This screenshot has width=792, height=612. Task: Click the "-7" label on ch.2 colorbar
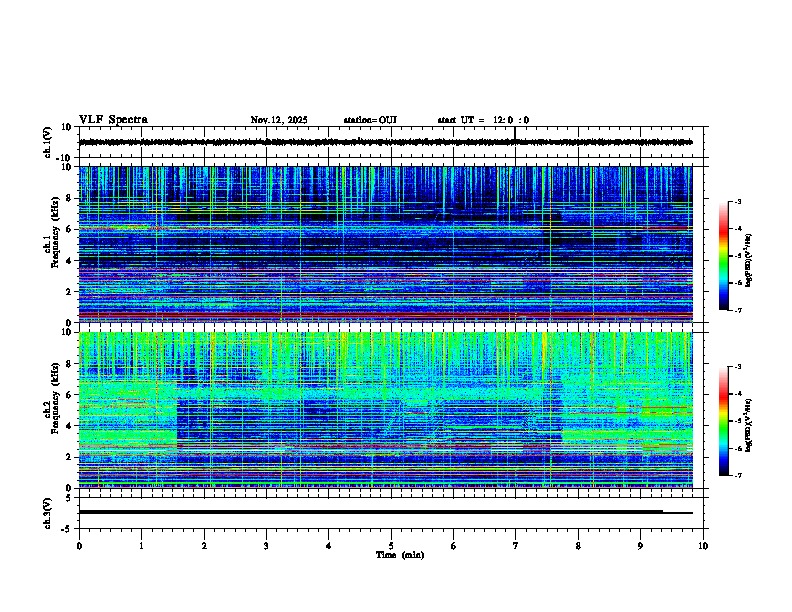[737, 475]
